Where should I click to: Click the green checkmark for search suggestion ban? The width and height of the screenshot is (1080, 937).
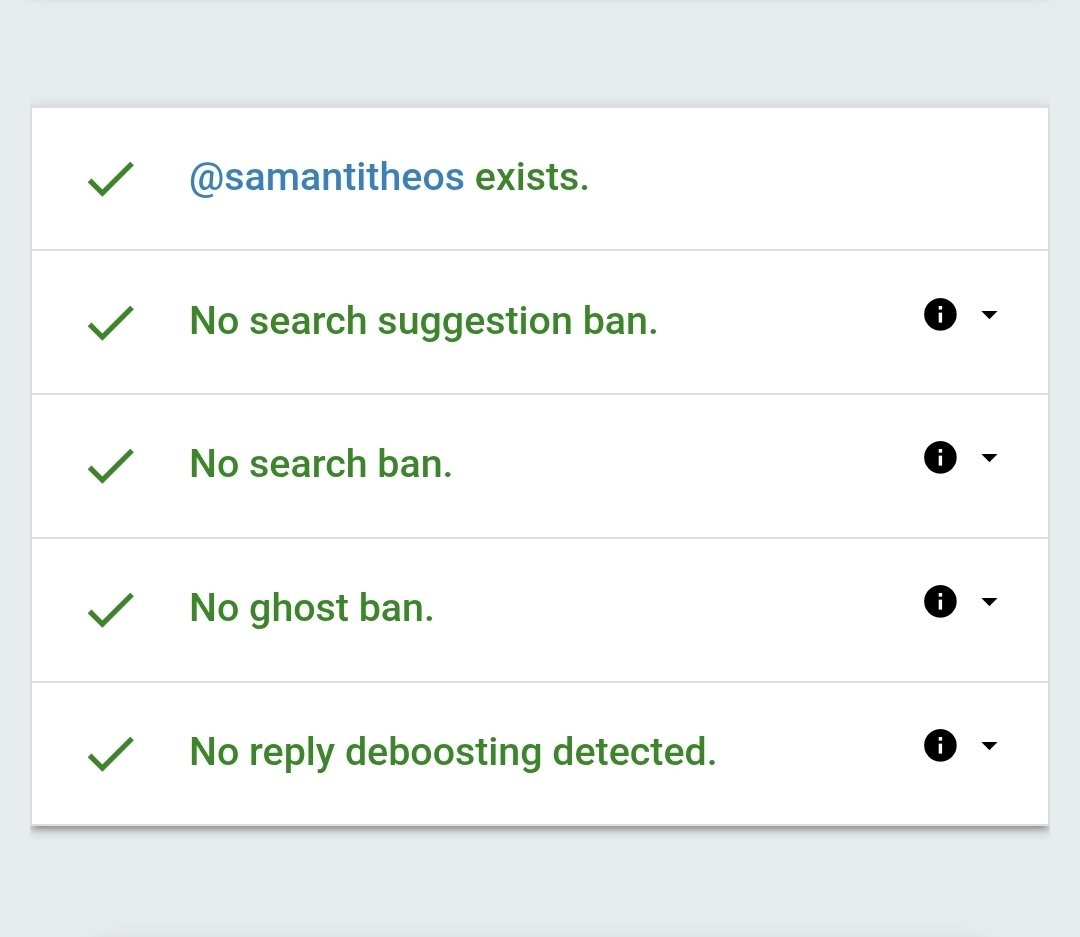pos(110,323)
